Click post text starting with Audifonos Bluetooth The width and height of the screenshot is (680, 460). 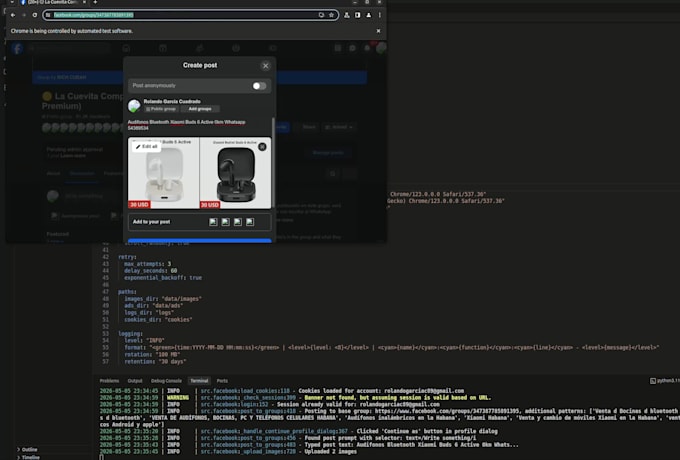click(186, 125)
